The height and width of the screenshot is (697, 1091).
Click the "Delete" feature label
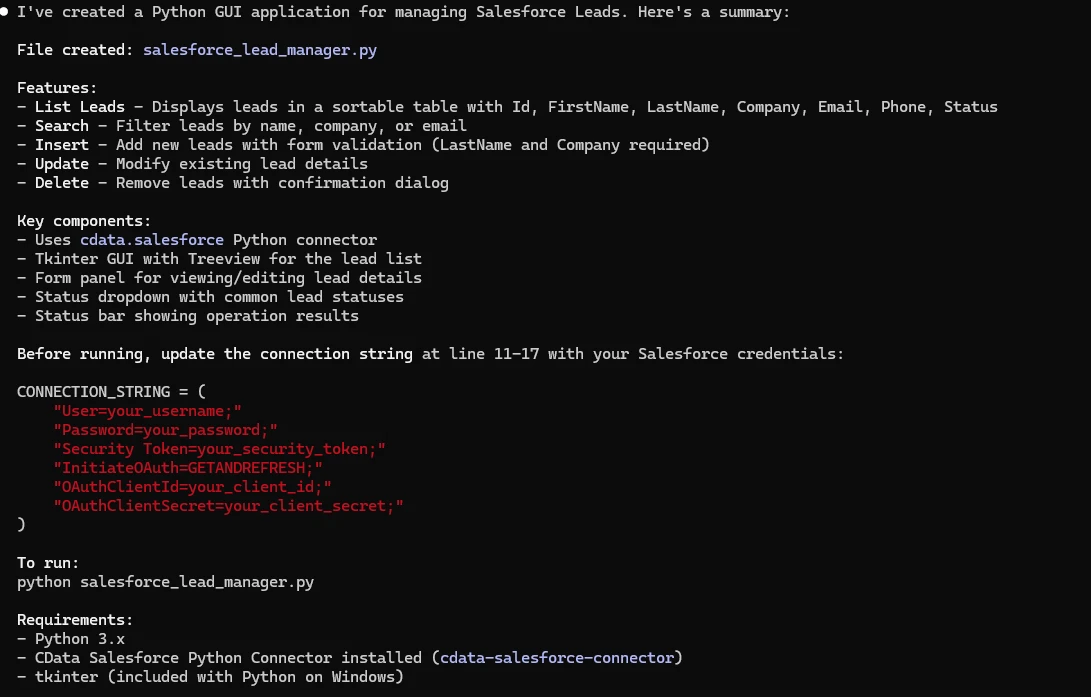tap(62, 183)
